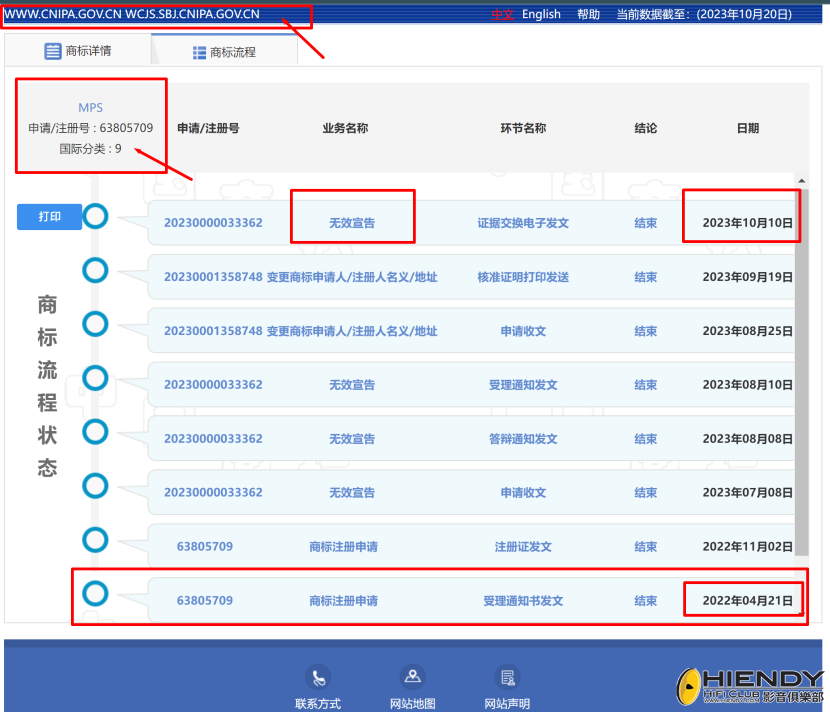Select 中文 language option
830x712 pixels.
[x=502, y=14]
